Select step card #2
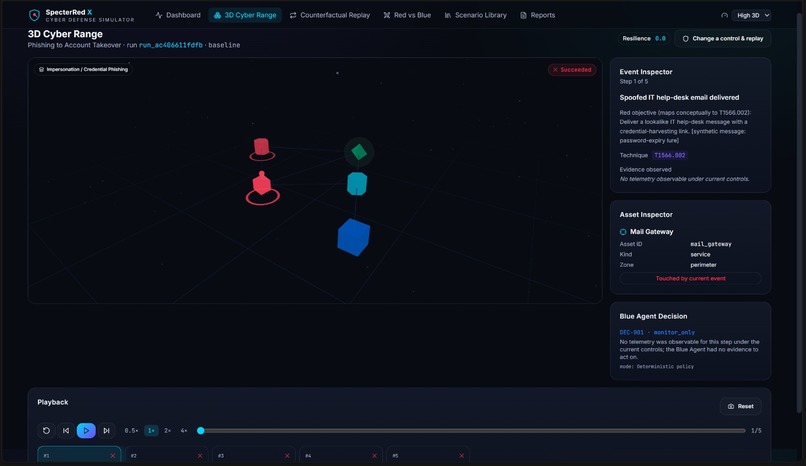 pyautogui.click(x=167, y=455)
